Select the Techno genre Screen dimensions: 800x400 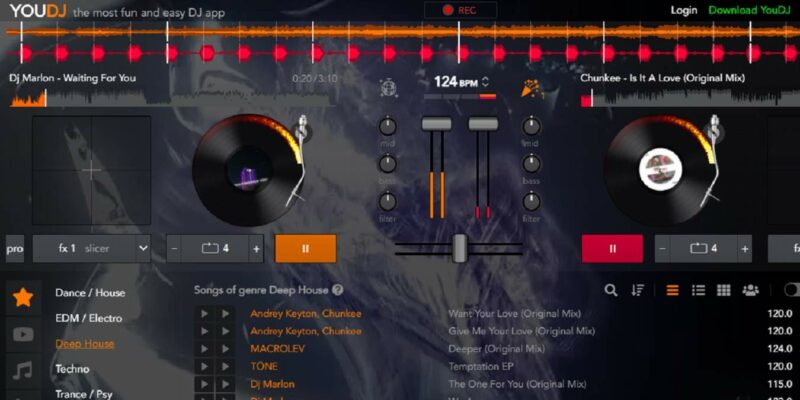pyautogui.click(x=72, y=369)
